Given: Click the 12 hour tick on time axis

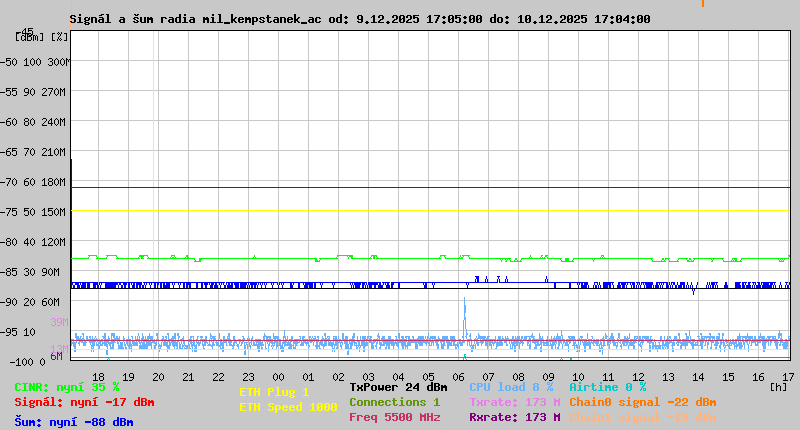Looking at the screenshot, I should pyautogui.click(x=668, y=377).
